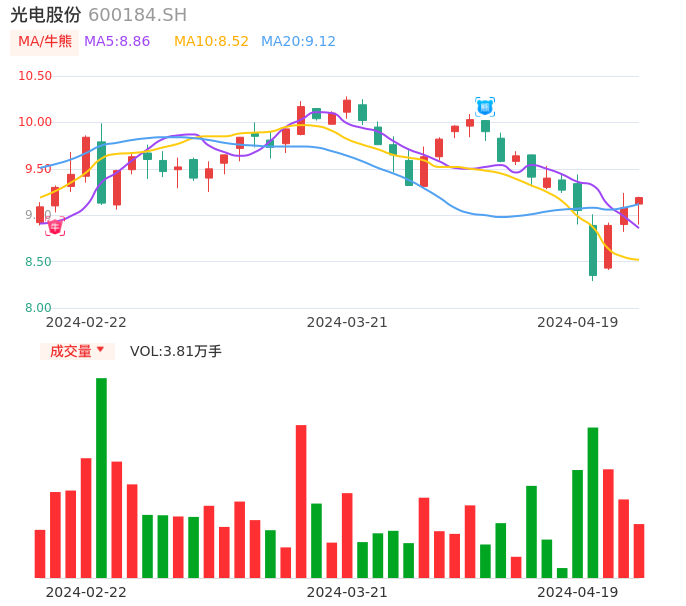Click the blue bear signal marker icon
This screenshot has height=606, width=686.
[485, 107]
